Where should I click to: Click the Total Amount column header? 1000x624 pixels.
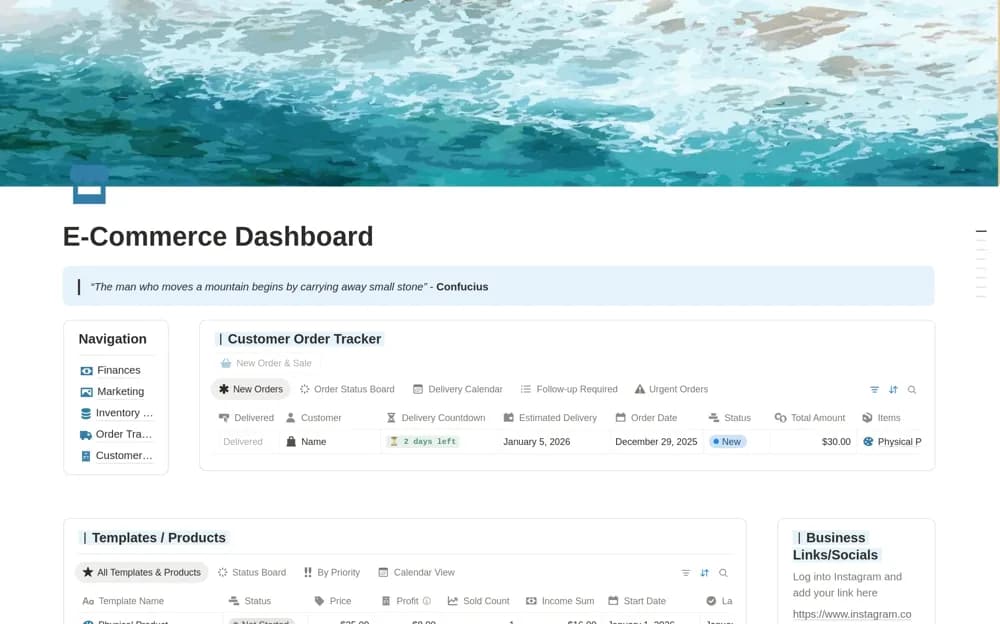click(810, 417)
